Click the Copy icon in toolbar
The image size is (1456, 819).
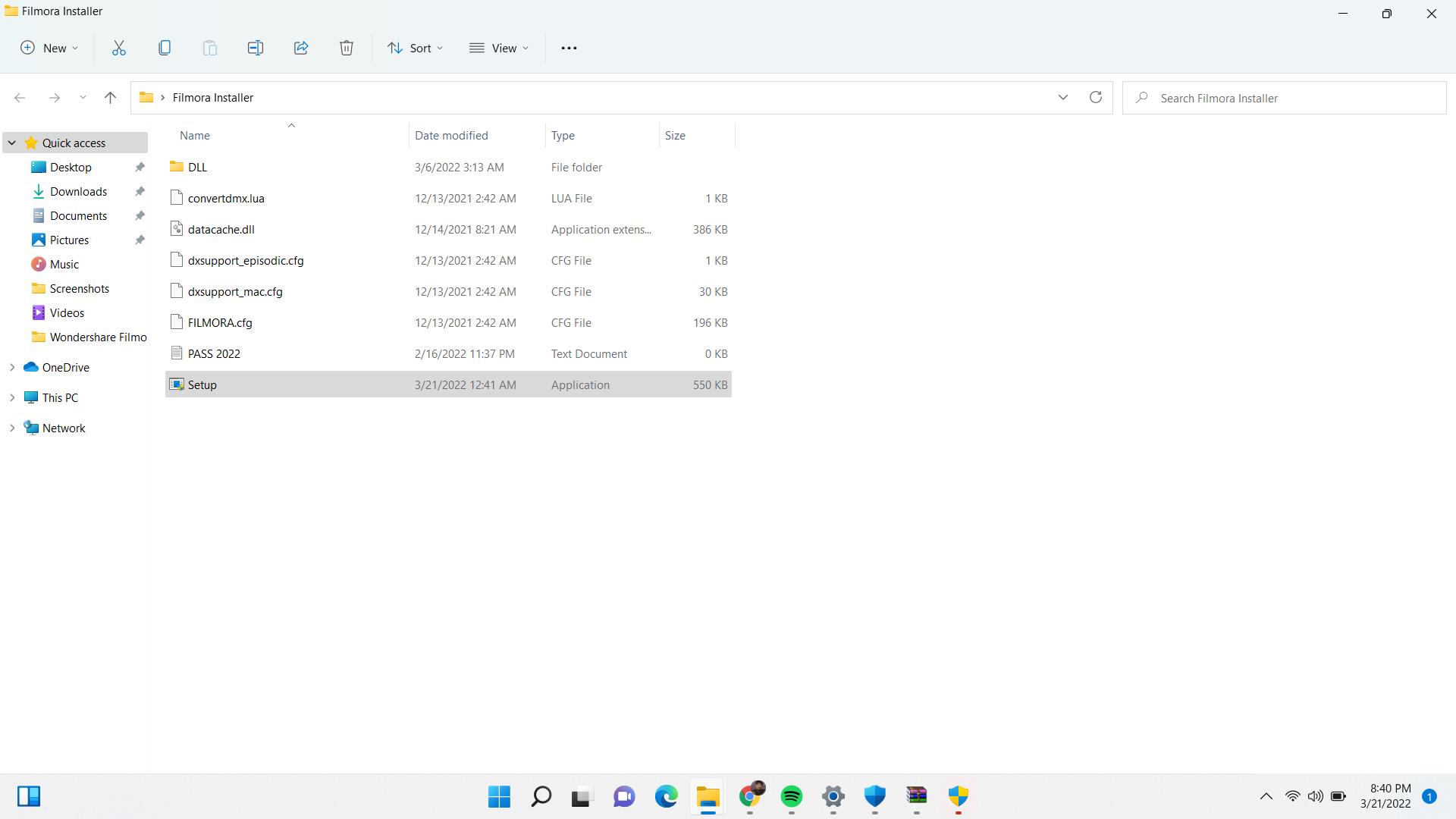(x=165, y=48)
